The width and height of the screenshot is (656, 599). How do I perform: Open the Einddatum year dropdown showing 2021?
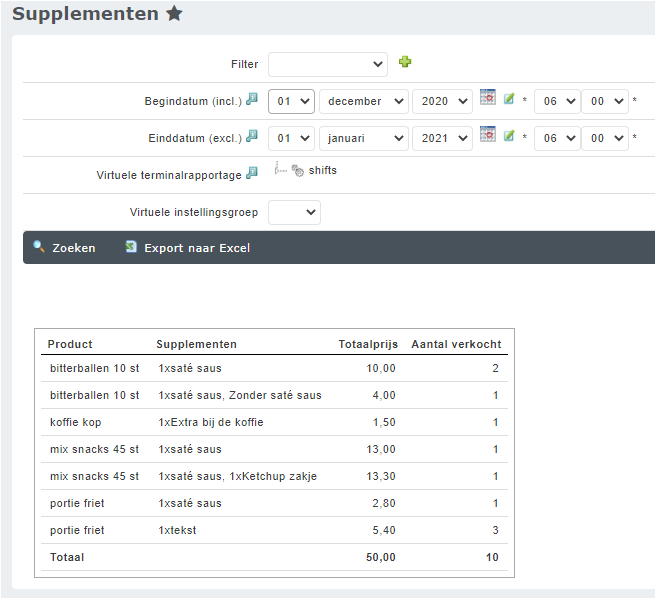pos(441,138)
